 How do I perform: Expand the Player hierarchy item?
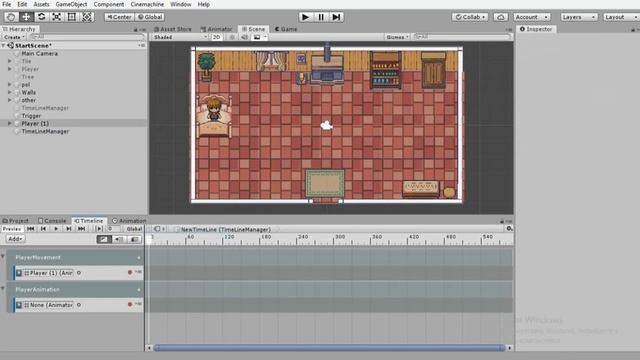[x=10, y=69]
